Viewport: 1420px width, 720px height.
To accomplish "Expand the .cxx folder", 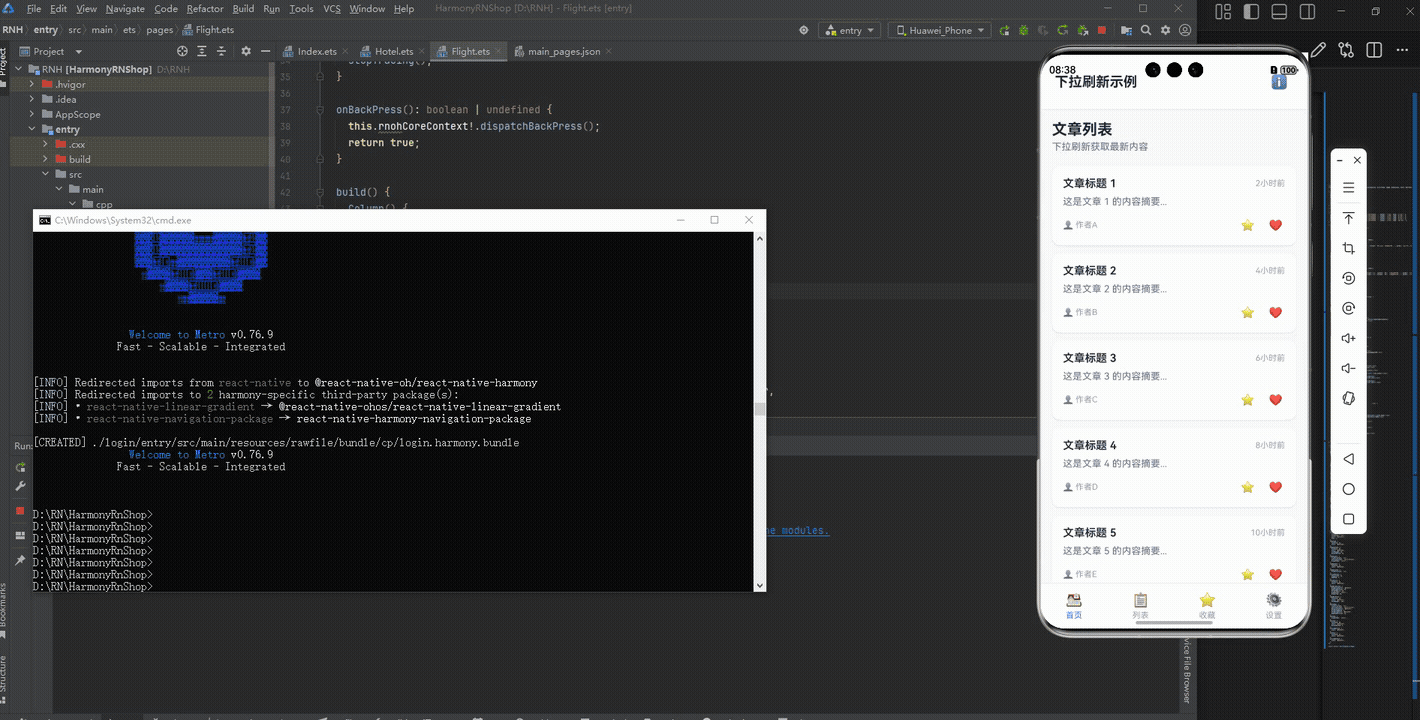I will [x=46, y=144].
